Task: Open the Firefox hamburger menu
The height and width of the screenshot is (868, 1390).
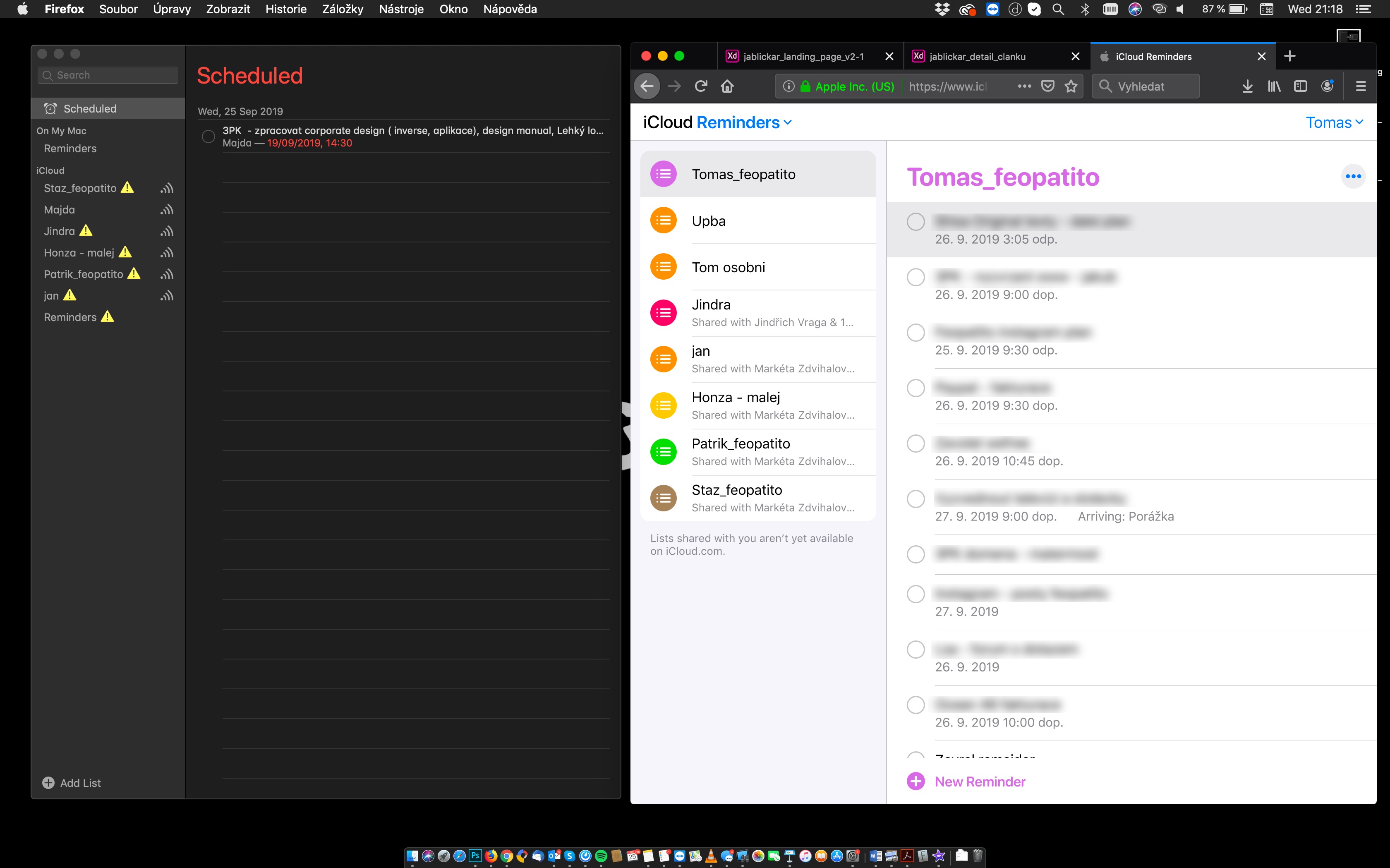Action: tap(1360, 86)
